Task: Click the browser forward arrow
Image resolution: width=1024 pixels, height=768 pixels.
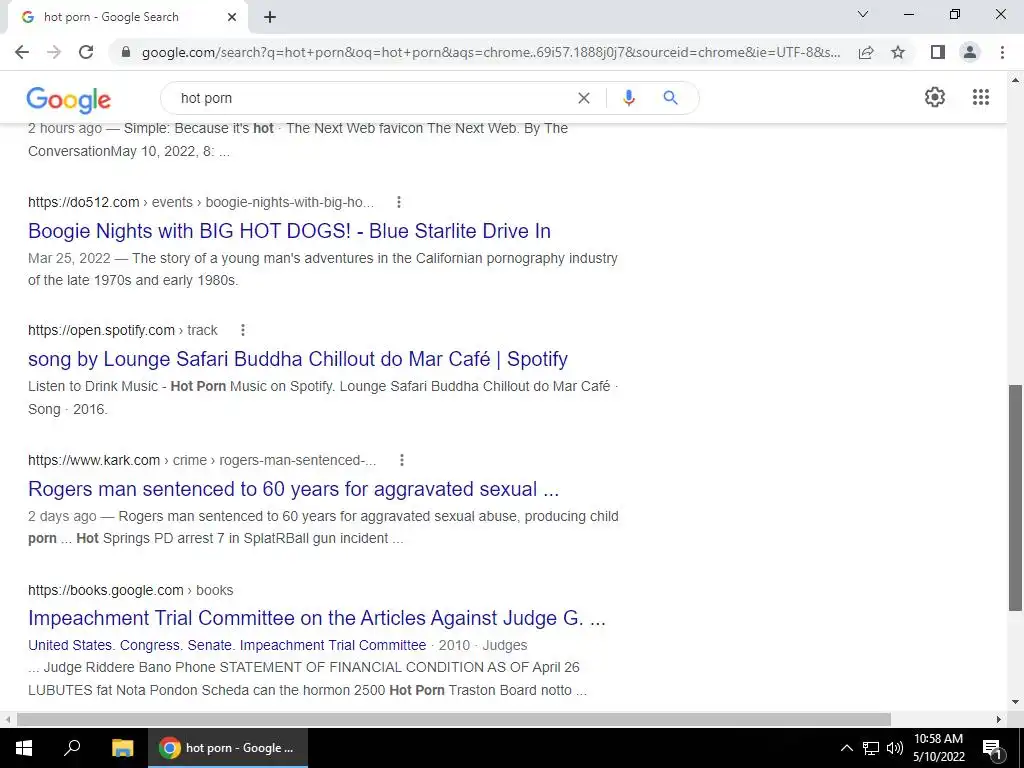Action: 54,52
